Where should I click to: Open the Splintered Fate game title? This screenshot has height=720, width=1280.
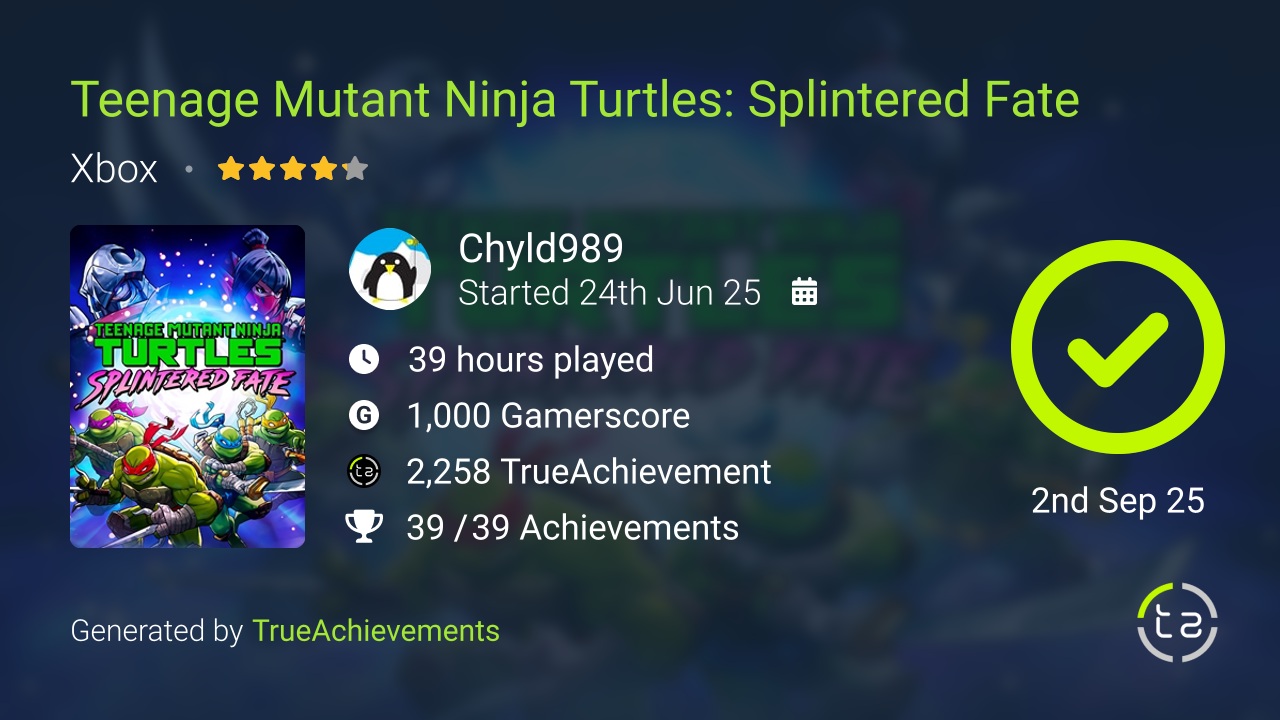click(575, 100)
